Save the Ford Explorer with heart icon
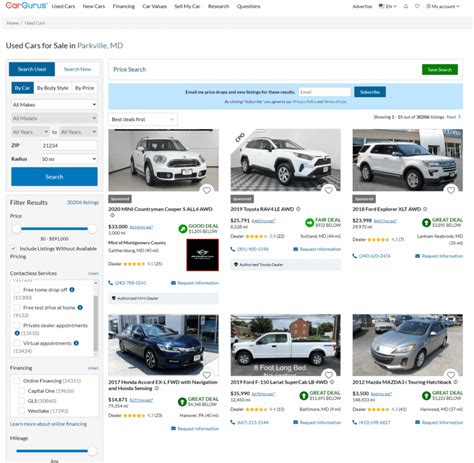The width and height of the screenshot is (474, 463). pos(451,190)
